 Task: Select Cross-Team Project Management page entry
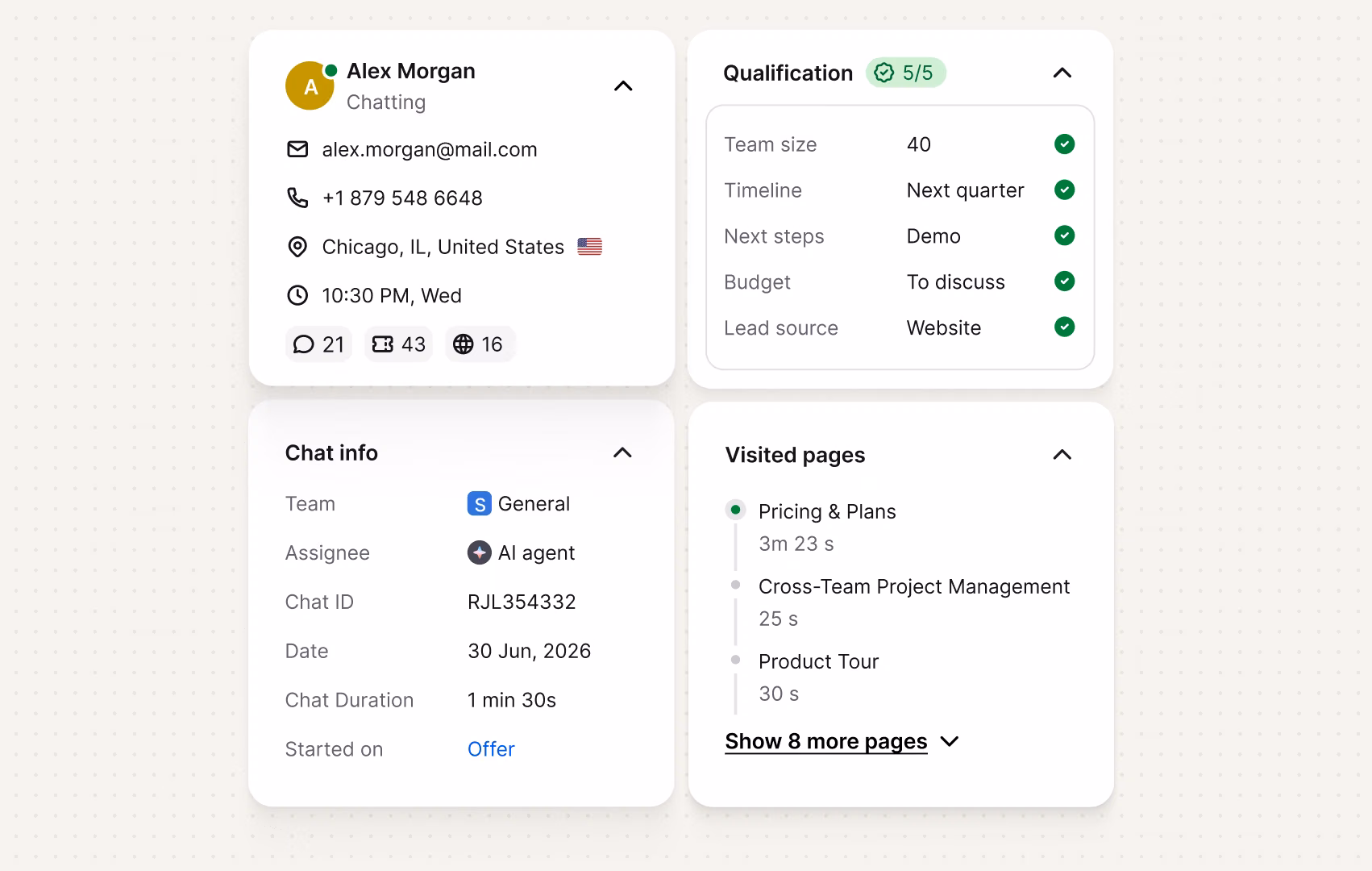pos(914,586)
